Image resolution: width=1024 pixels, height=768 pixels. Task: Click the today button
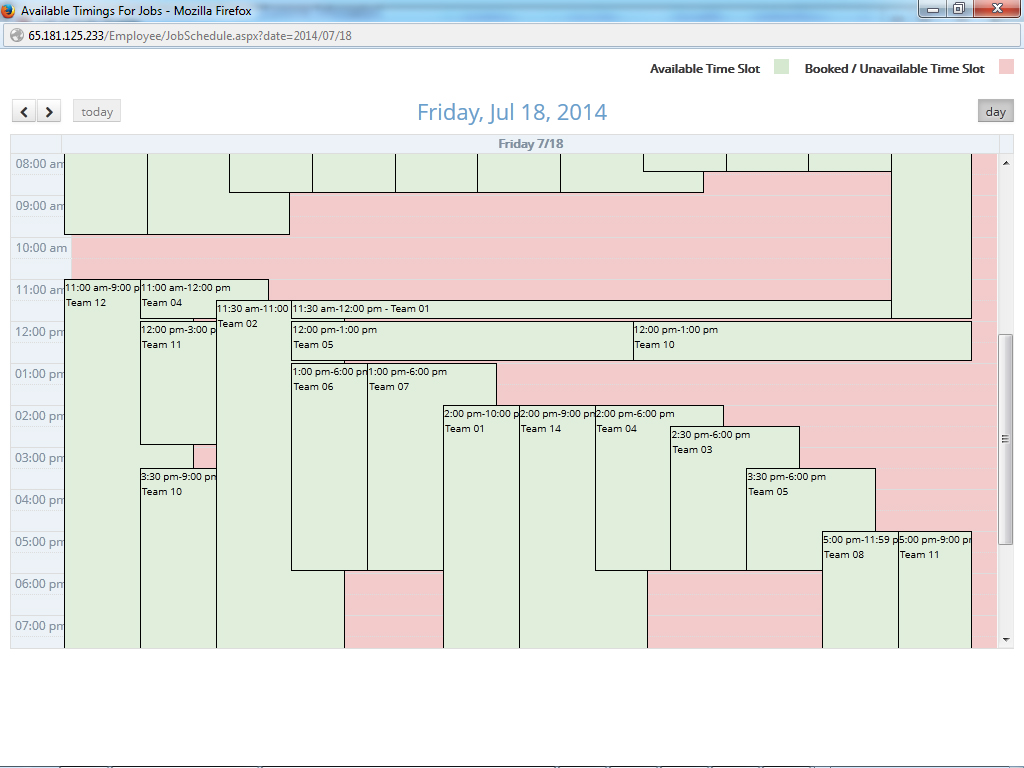[97, 111]
